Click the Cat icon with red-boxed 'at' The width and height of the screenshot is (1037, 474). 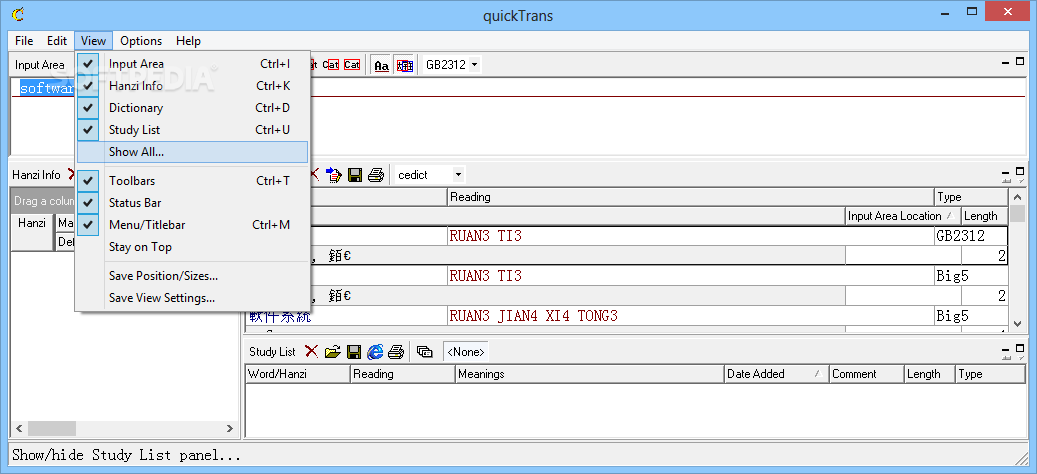[331, 65]
